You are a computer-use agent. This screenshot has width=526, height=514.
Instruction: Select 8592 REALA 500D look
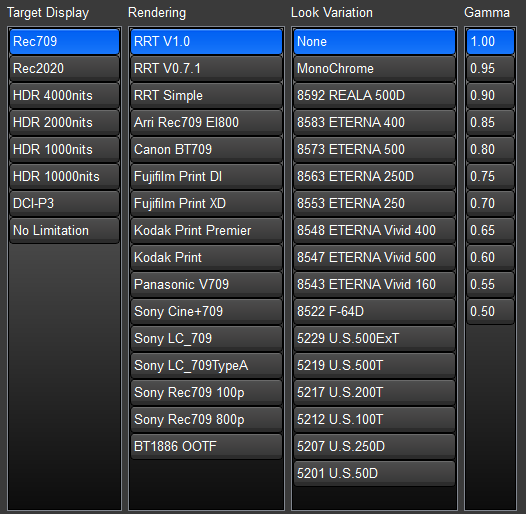click(x=374, y=96)
